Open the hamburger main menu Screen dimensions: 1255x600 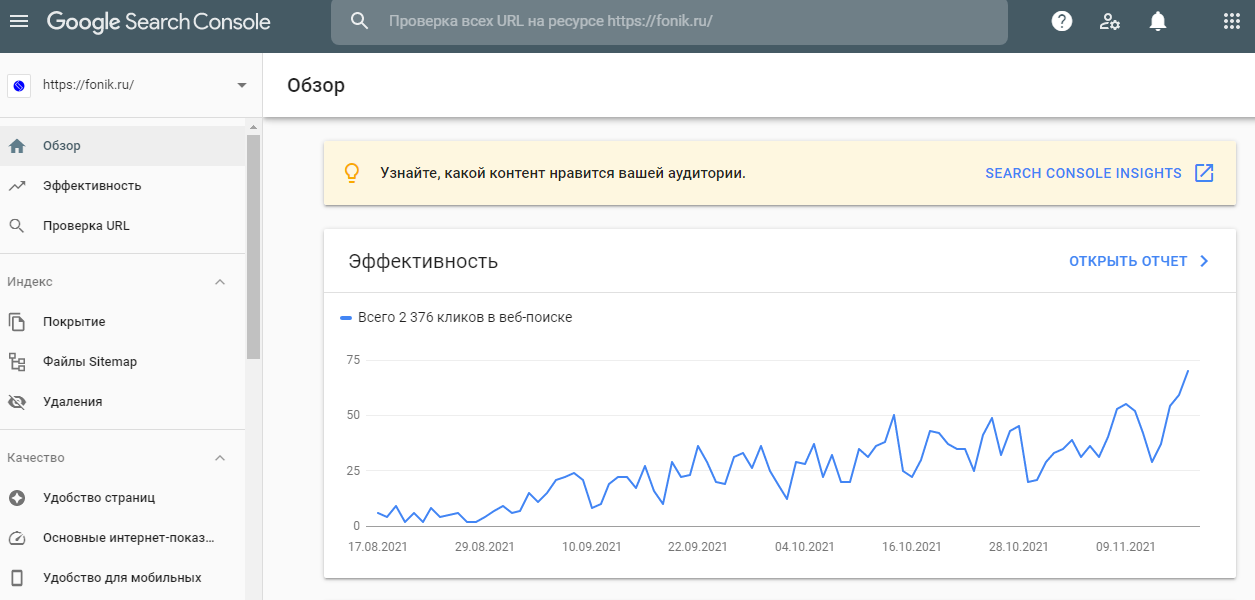click(x=19, y=21)
